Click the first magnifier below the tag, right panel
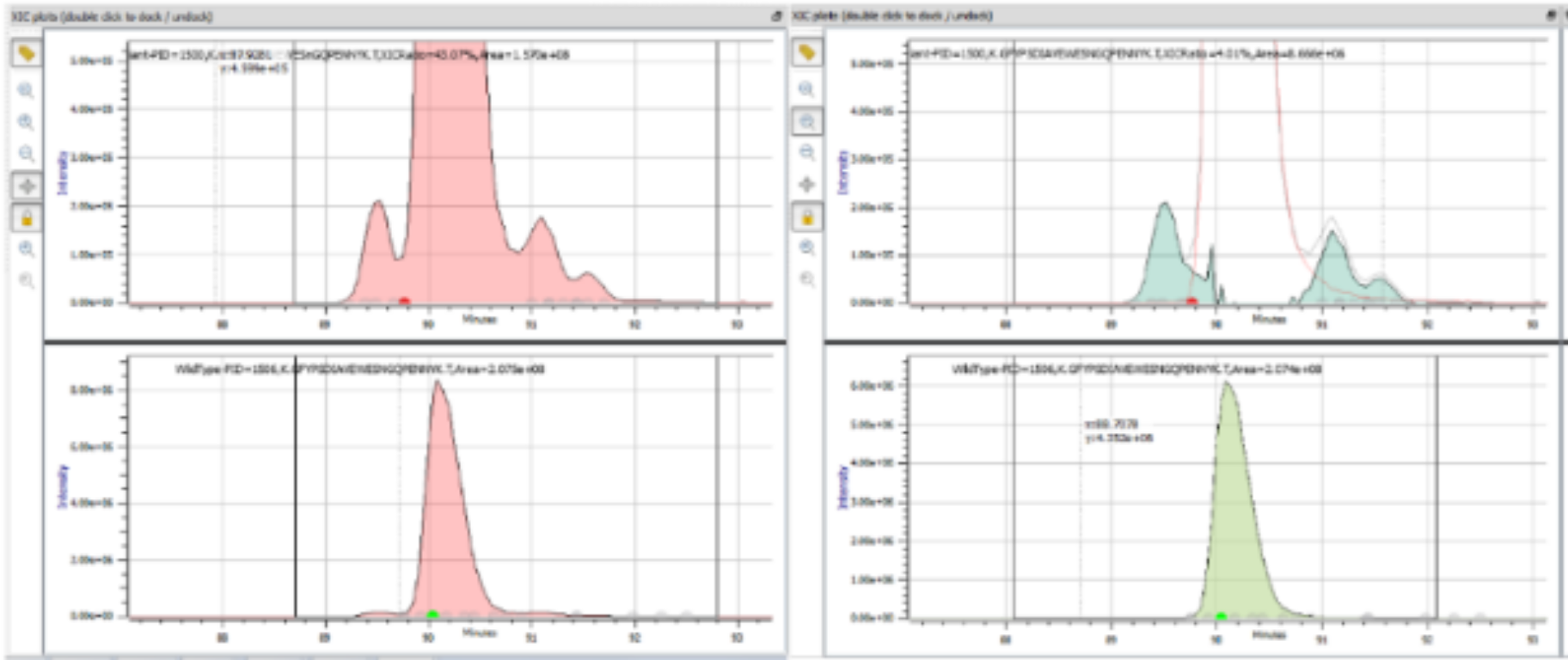 point(806,89)
